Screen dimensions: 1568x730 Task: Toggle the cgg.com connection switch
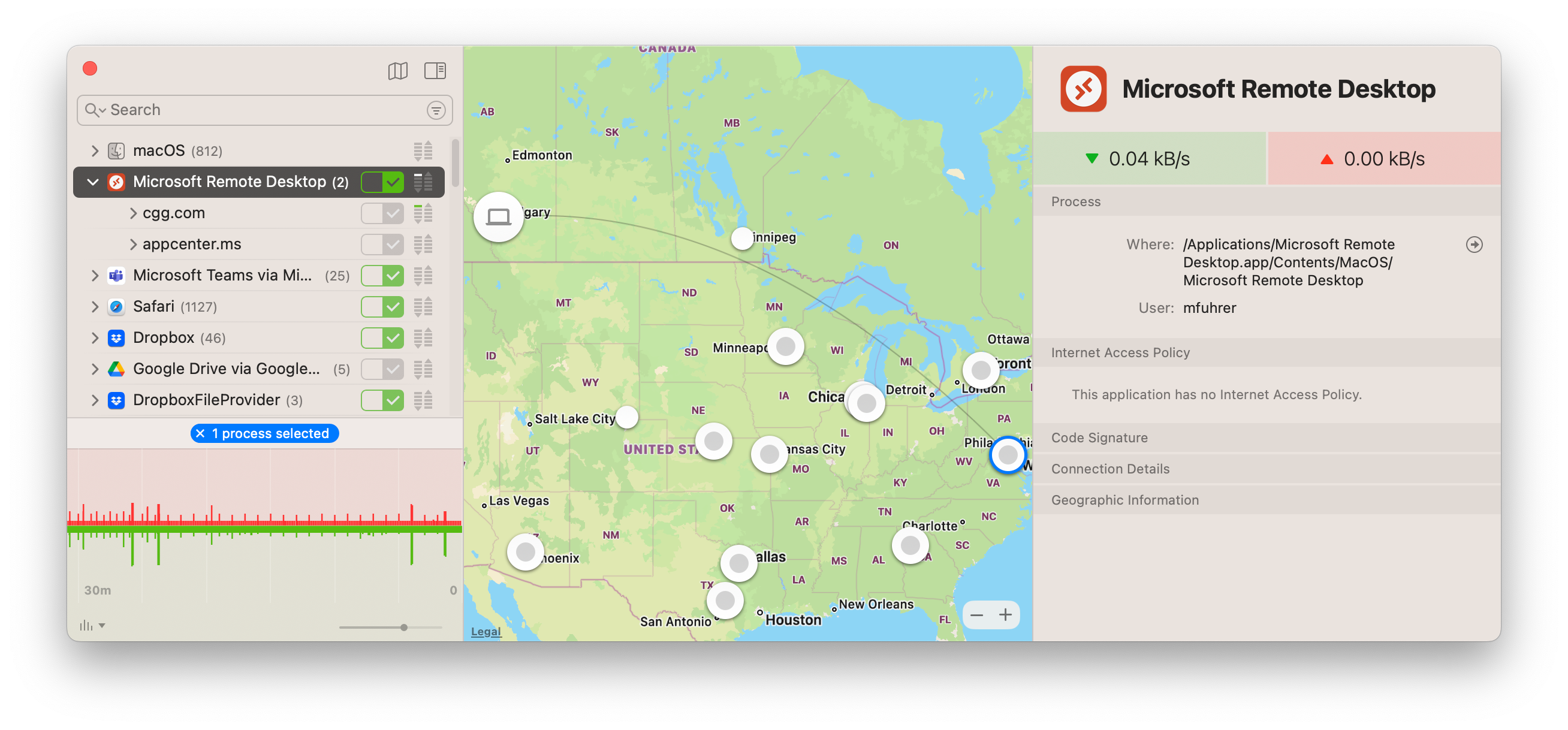pyautogui.click(x=382, y=214)
